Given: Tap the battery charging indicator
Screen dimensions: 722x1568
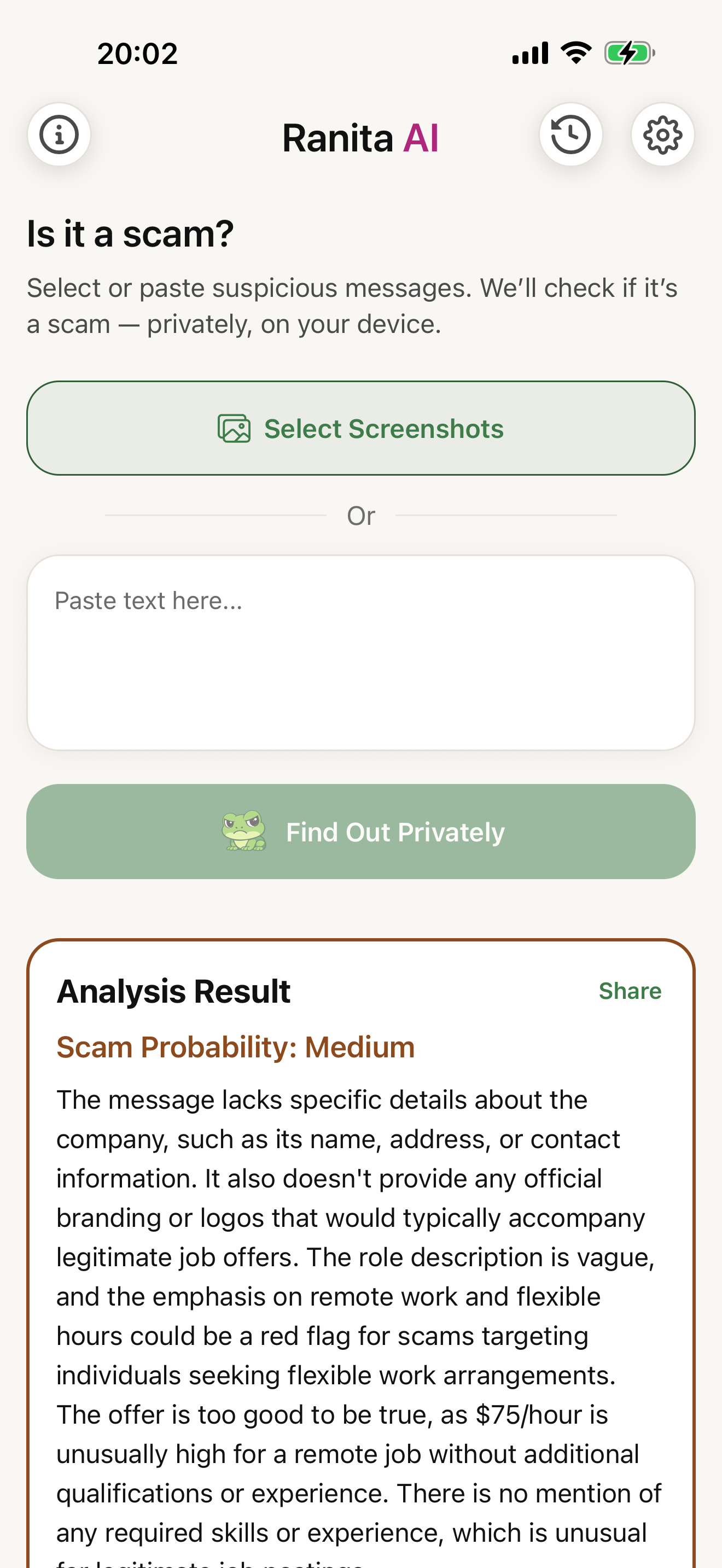Looking at the screenshot, I should 630,52.
